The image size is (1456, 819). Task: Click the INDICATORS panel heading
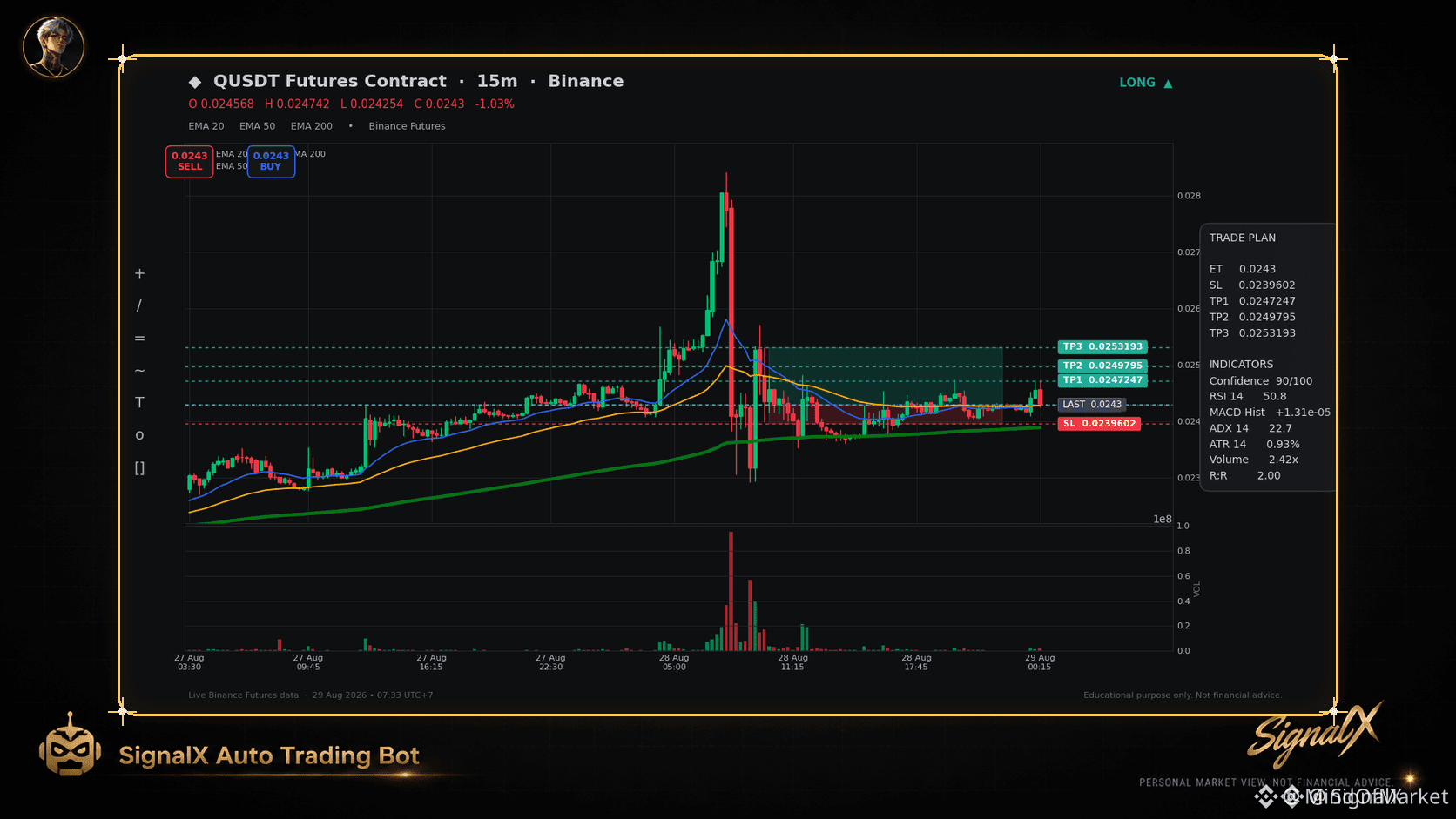click(x=1241, y=365)
